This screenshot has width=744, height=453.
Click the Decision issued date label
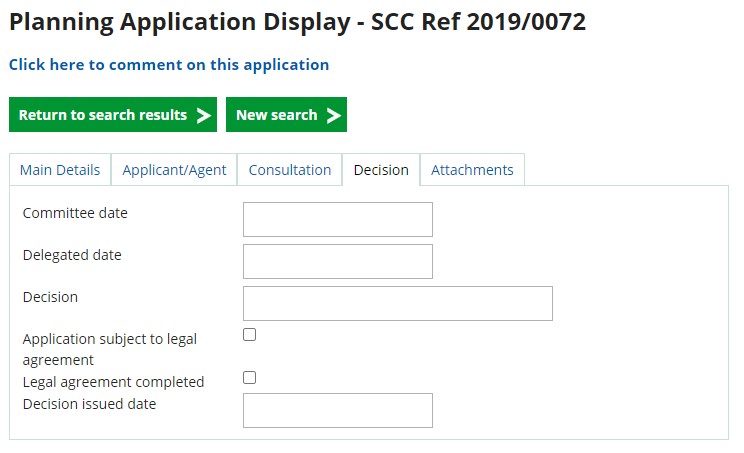[89, 404]
